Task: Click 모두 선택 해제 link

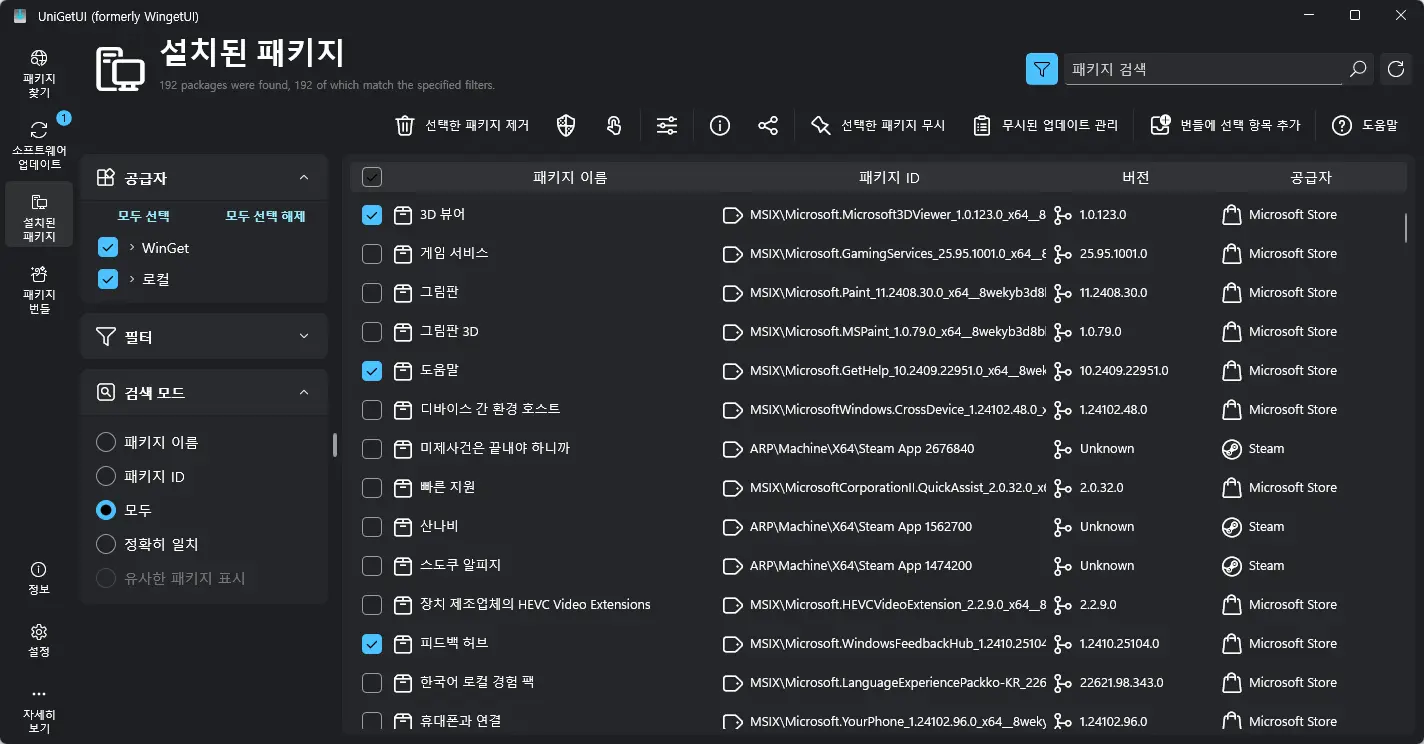Action: [265, 216]
